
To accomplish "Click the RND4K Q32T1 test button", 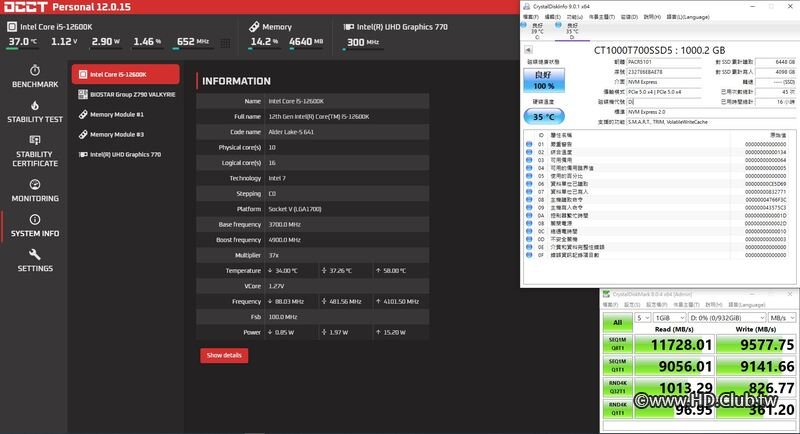I will pos(617,387).
